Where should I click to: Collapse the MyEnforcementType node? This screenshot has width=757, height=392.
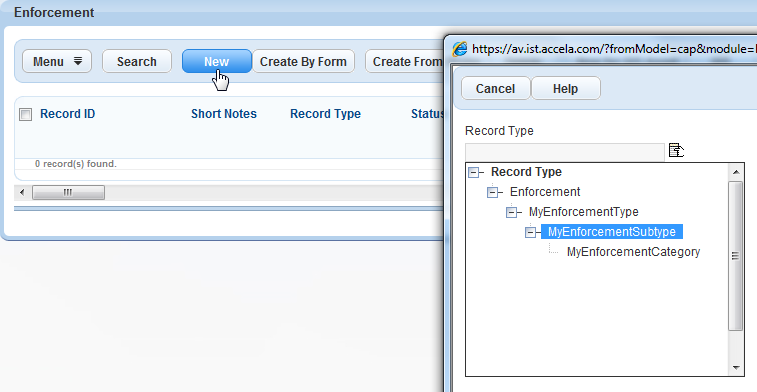(x=512, y=212)
